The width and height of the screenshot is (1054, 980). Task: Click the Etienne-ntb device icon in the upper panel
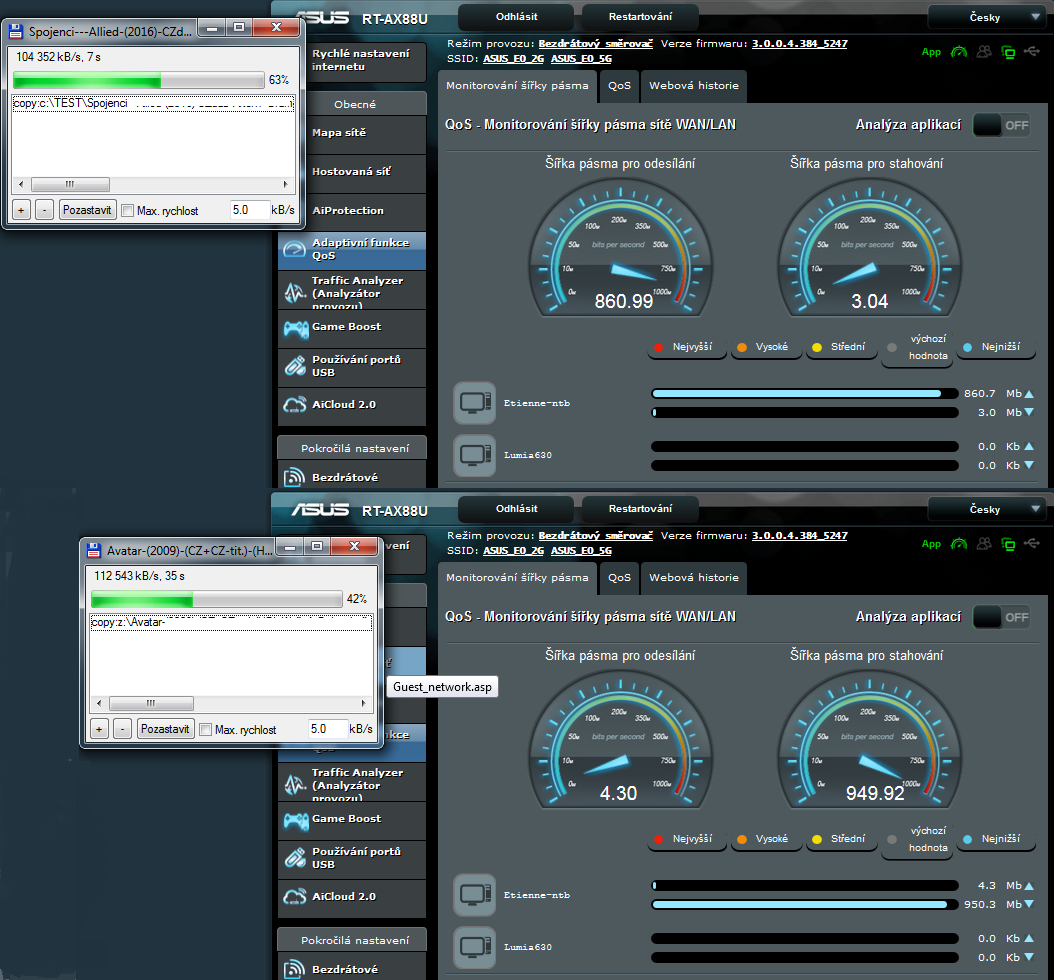(473, 402)
